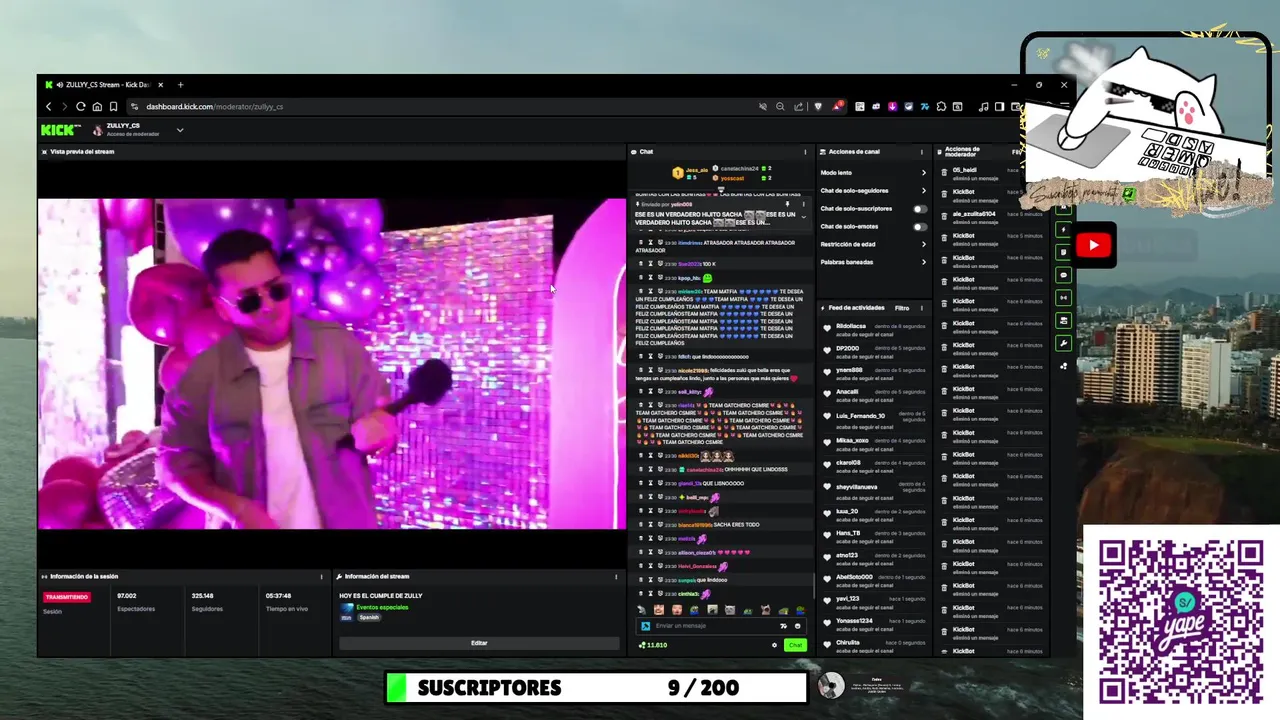The image size is (1280, 720).
Task: Click the Luis_Fernando_10 entry in activity feed
Action: [875, 417]
